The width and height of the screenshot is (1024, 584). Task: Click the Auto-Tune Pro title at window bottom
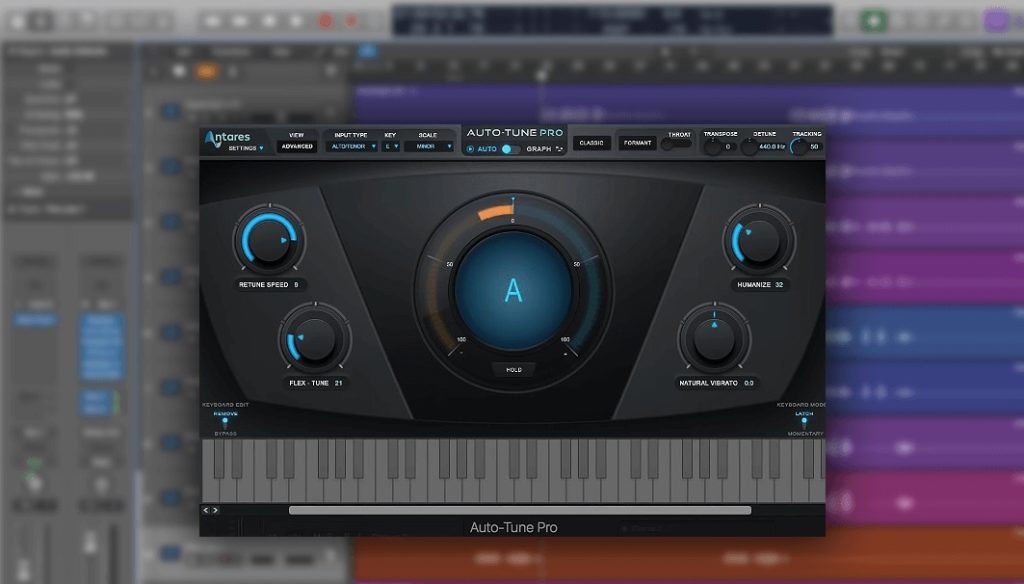513,527
